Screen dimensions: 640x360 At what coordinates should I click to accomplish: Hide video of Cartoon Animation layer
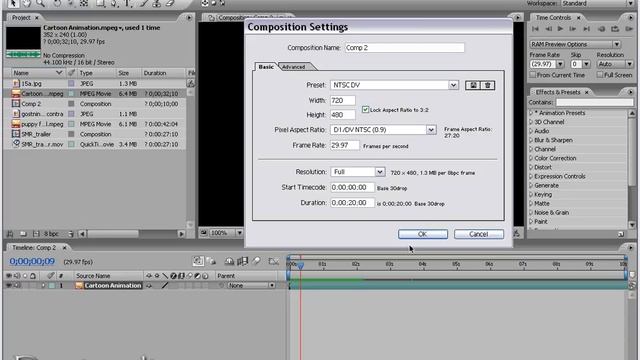9,285
